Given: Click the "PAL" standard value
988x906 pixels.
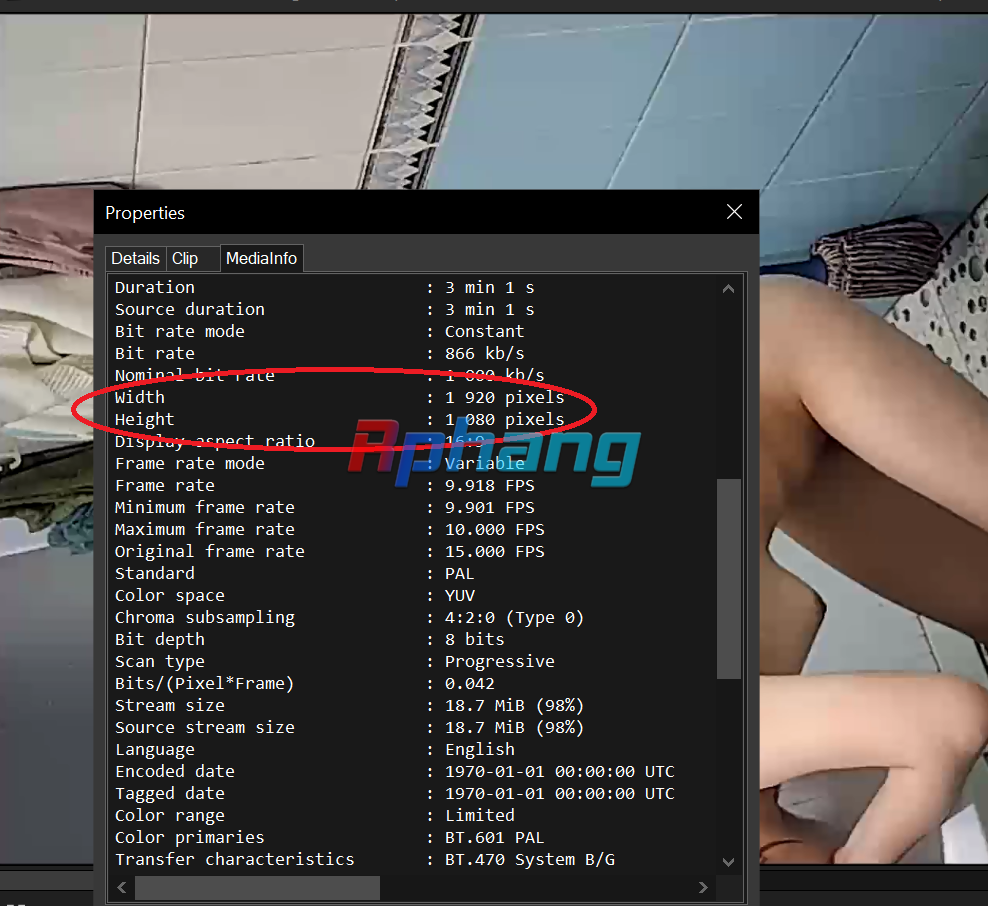Looking at the screenshot, I should pyautogui.click(x=459, y=574).
